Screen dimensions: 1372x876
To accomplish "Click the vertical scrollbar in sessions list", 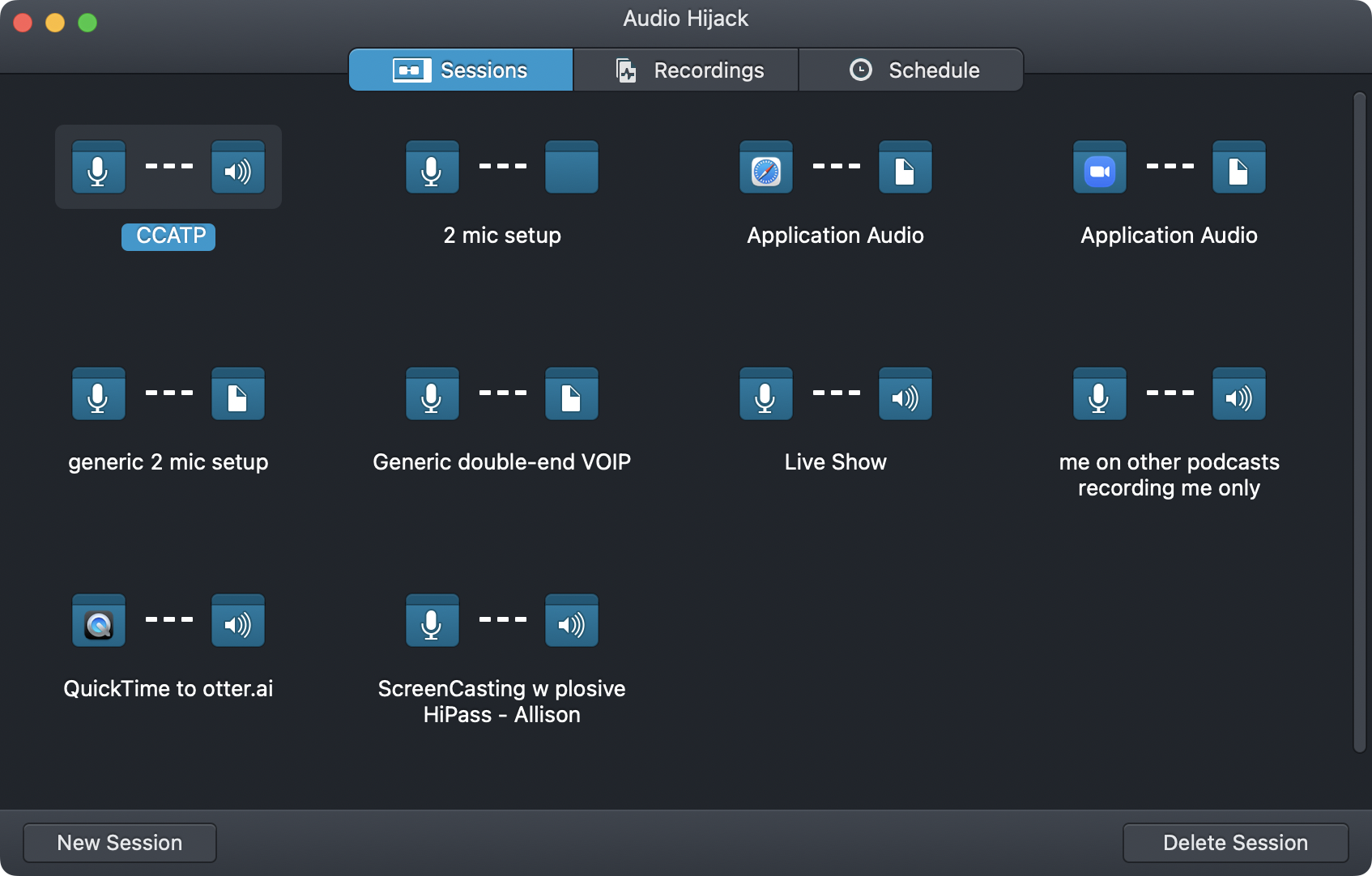I will (1359, 421).
